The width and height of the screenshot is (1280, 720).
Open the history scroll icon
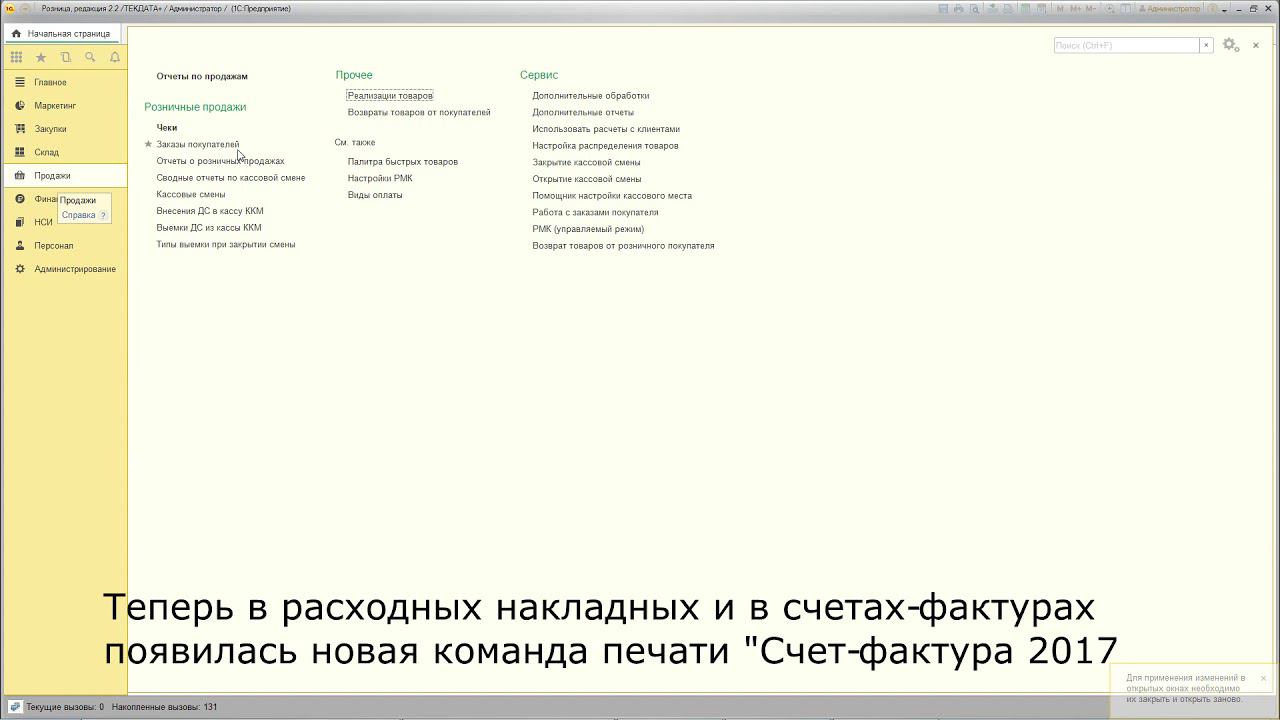click(66, 57)
